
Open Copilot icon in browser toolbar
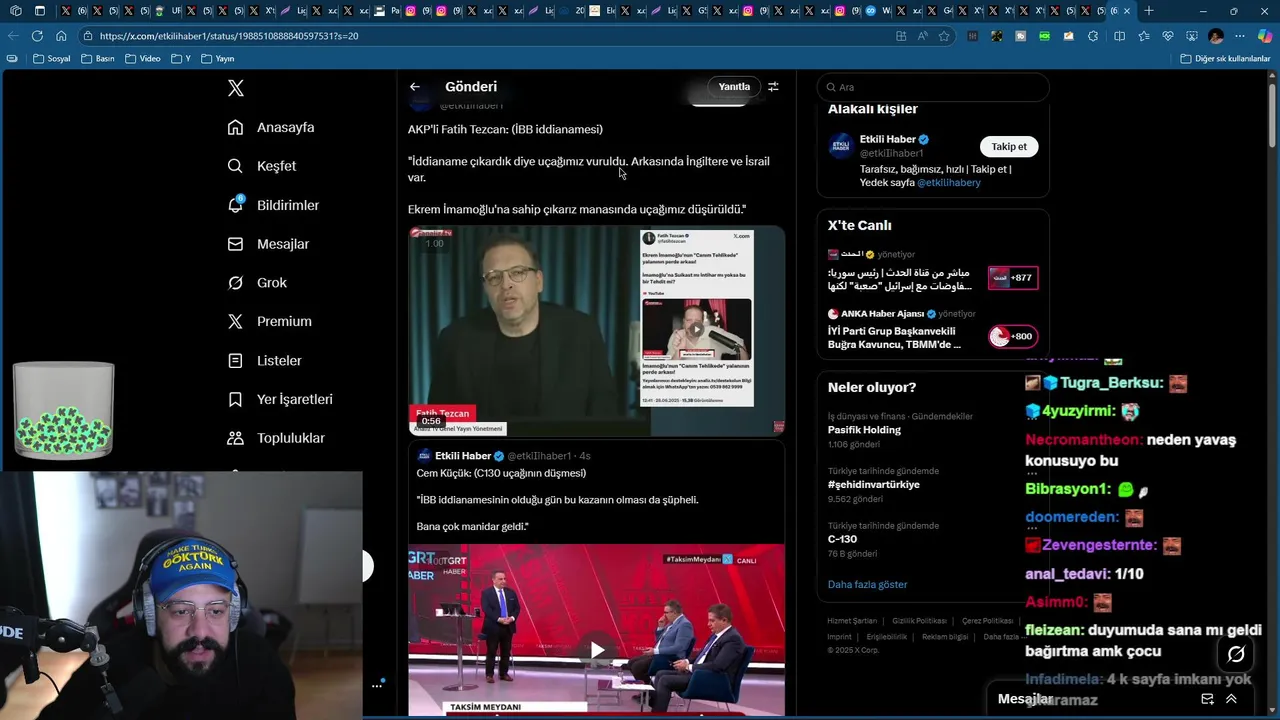click(x=1265, y=36)
